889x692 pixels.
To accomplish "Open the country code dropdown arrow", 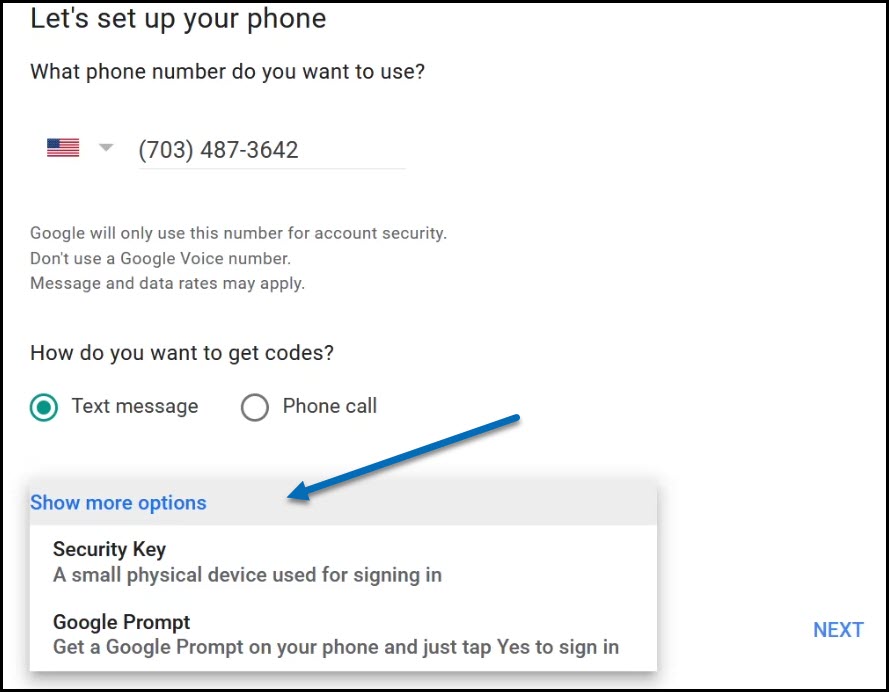I will click(106, 148).
